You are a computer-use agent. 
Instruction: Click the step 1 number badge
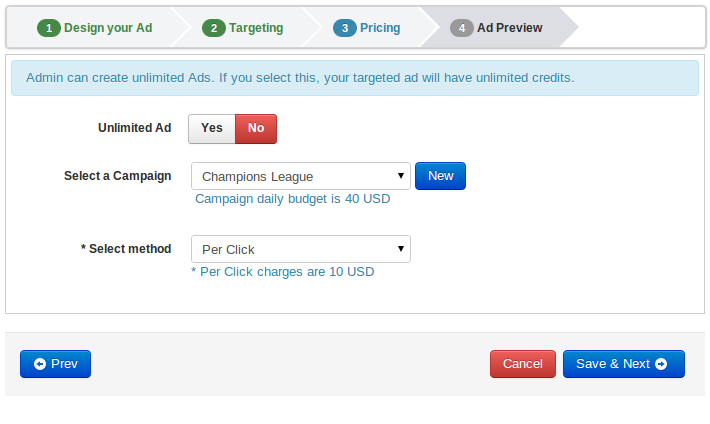tap(50, 28)
